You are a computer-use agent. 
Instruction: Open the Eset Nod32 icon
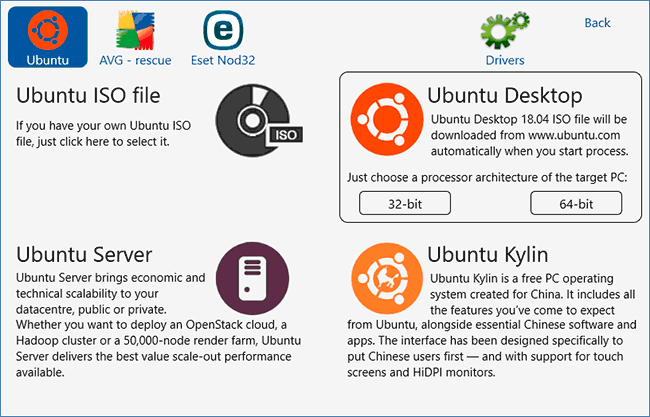[x=223, y=31]
